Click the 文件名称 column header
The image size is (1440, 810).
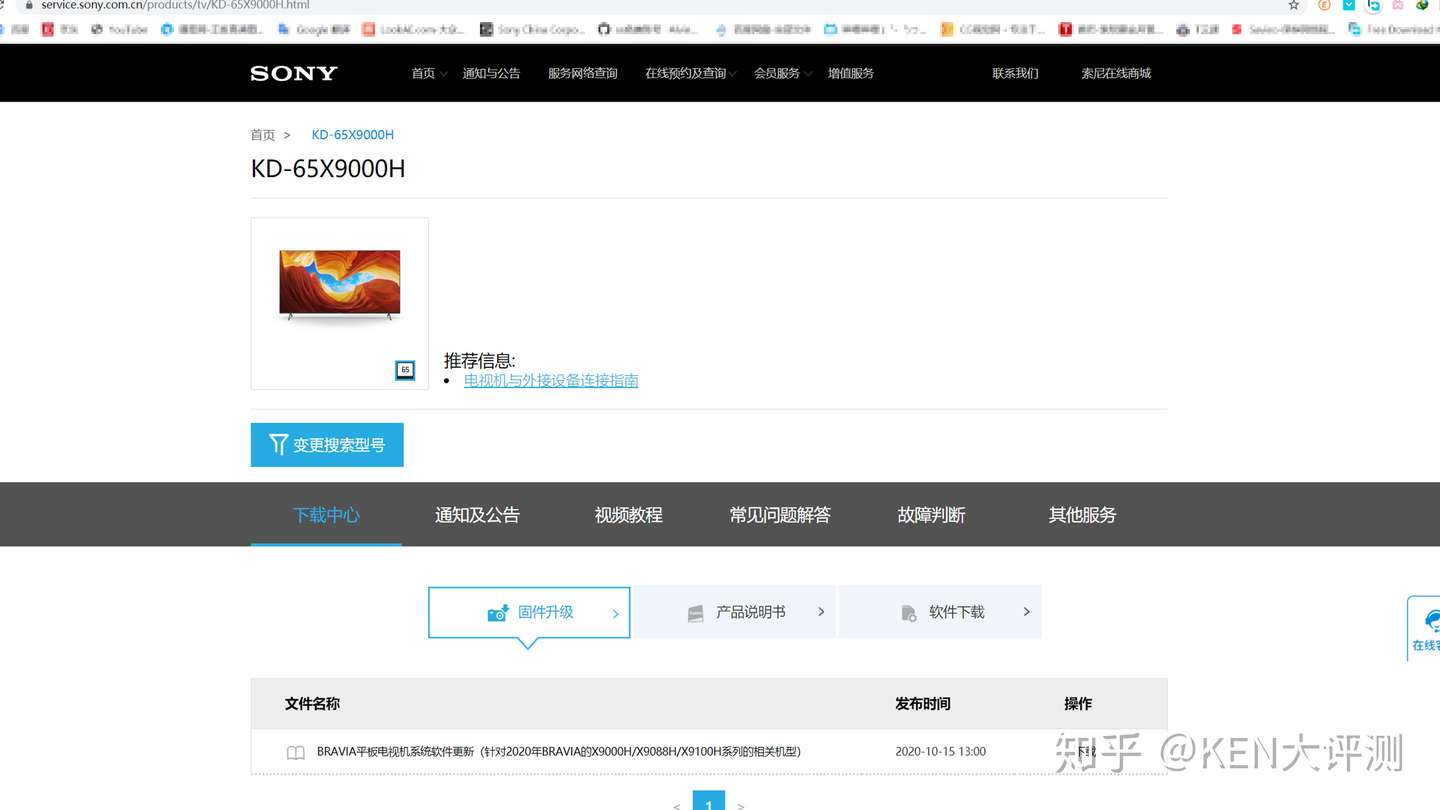[x=312, y=704]
